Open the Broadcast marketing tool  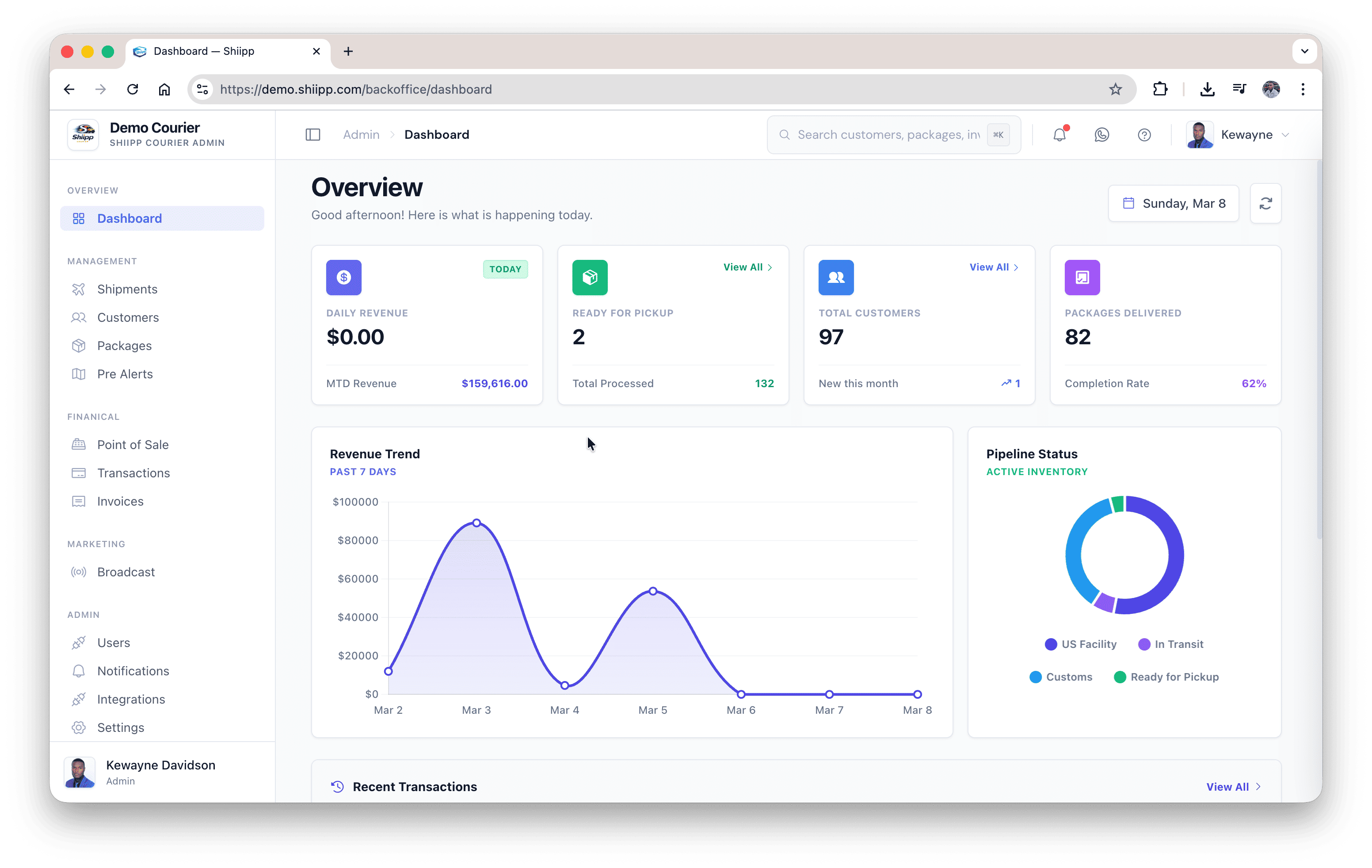(x=126, y=572)
